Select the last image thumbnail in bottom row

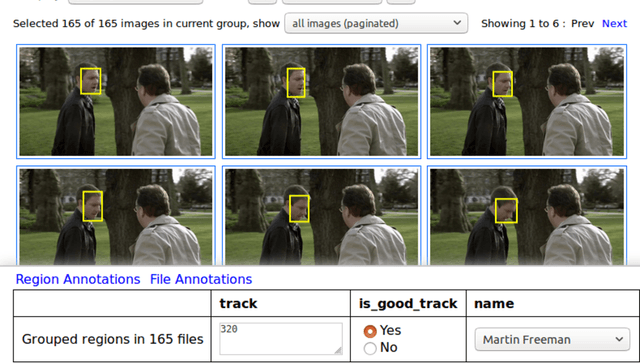click(x=527, y=216)
